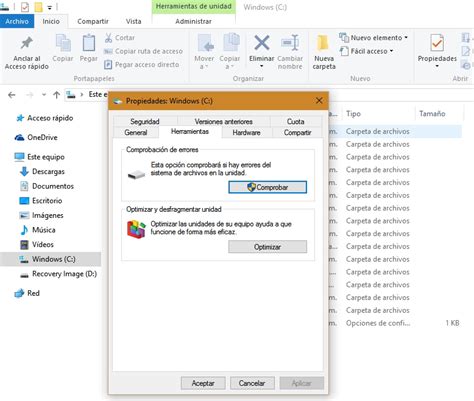Viewport: 474px width, 401px height.
Task: Click the Cancelar button
Action: click(252, 383)
